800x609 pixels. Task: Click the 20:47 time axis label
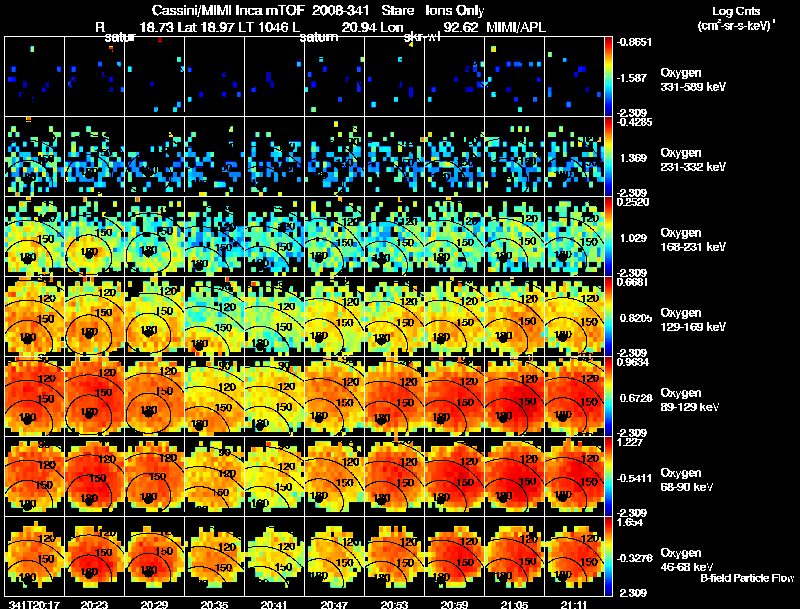[334, 604]
